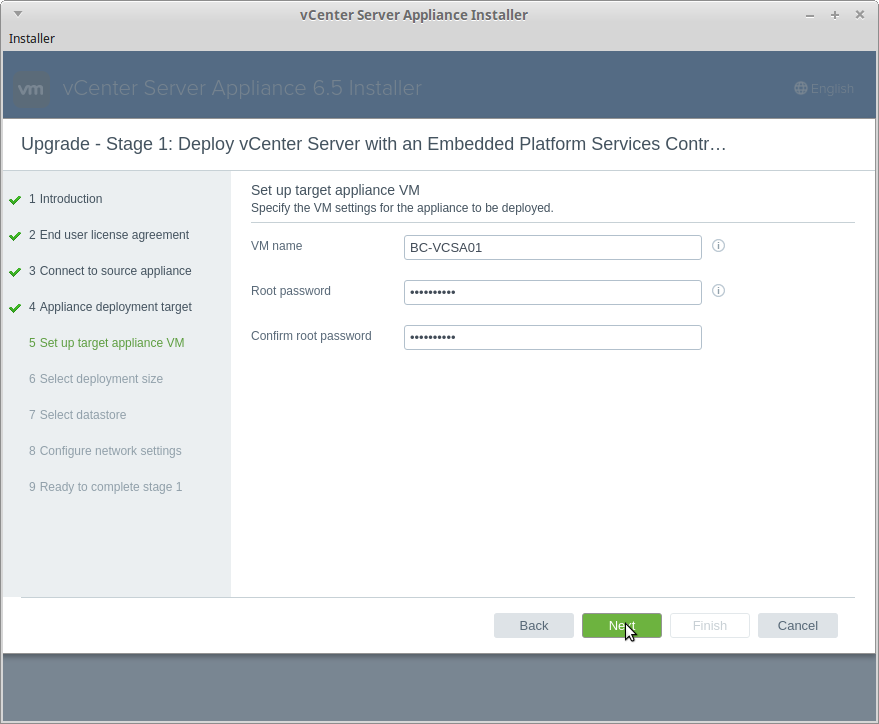The height and width of the screenshot is (724, 879).
Task: Minimize the installer window
Action: click(809, 15)
